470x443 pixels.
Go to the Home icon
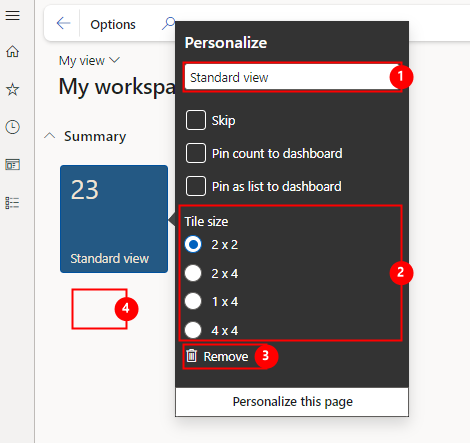point(12,51)
